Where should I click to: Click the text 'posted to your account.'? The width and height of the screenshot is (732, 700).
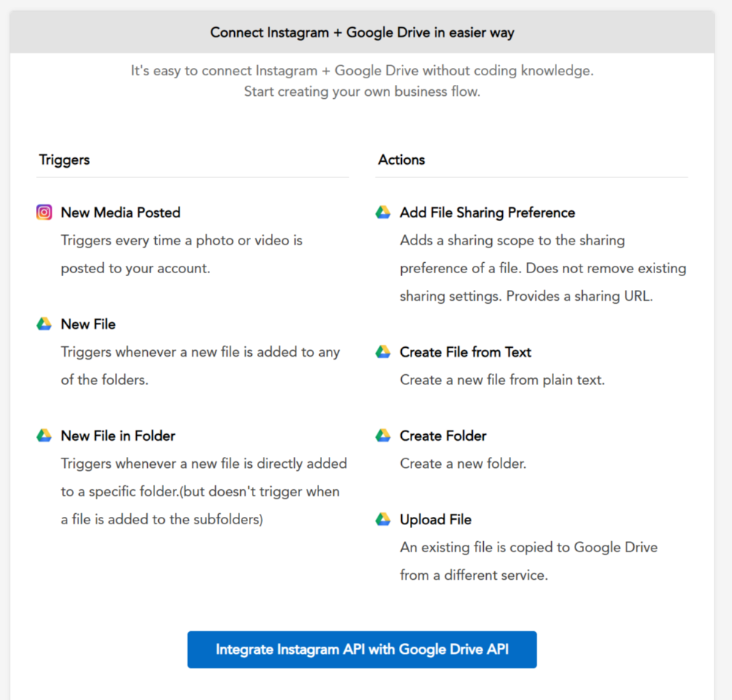coord(135,269)
